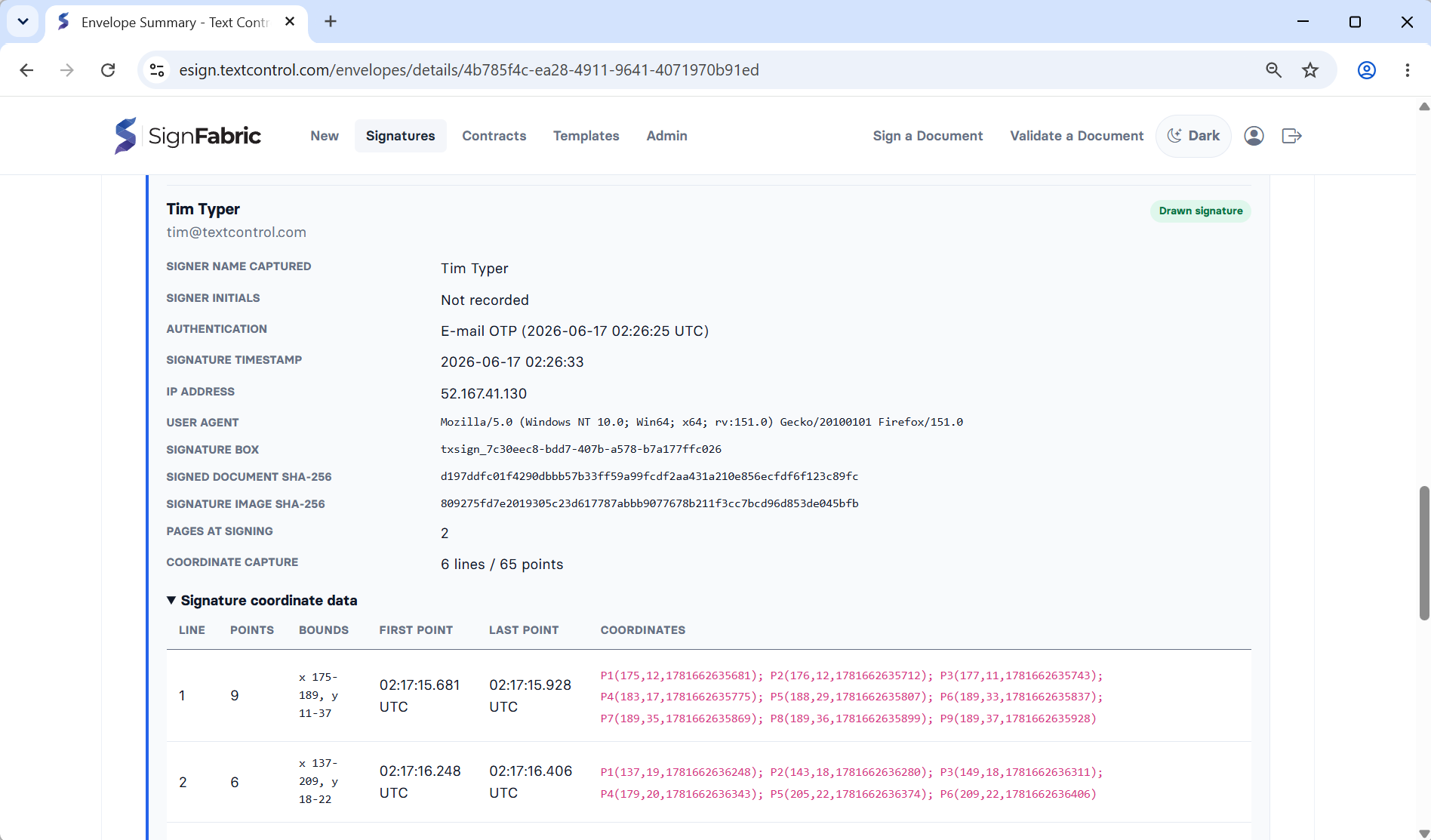Image resolution: width=1431 pixels, height=840 pixels.
Task: Click the URL in the address bar
Action: (x=469, y=70)
